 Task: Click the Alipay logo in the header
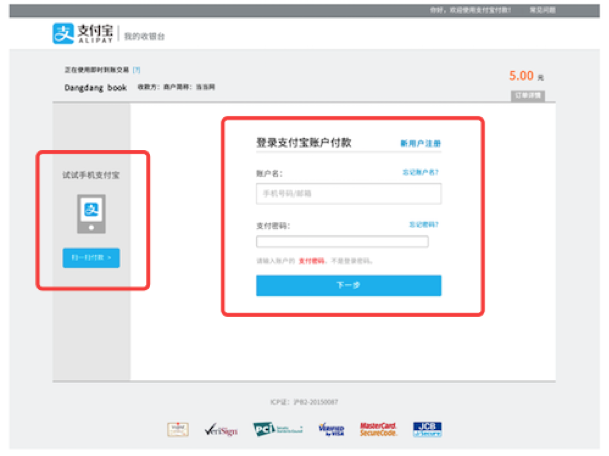click(83, 33)
